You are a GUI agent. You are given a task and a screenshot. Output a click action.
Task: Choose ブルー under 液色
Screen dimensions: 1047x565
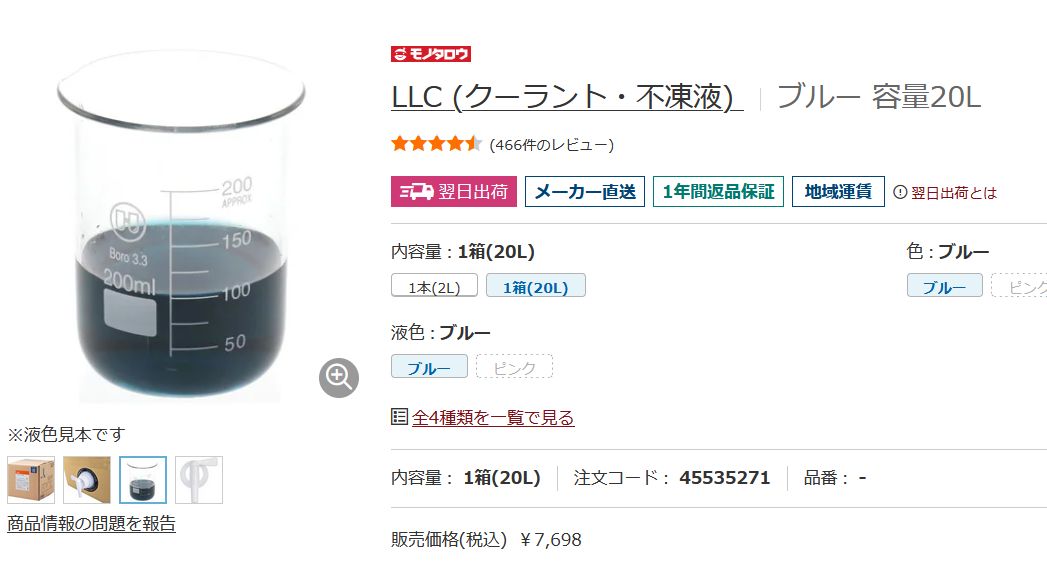(x=428, y=367)
